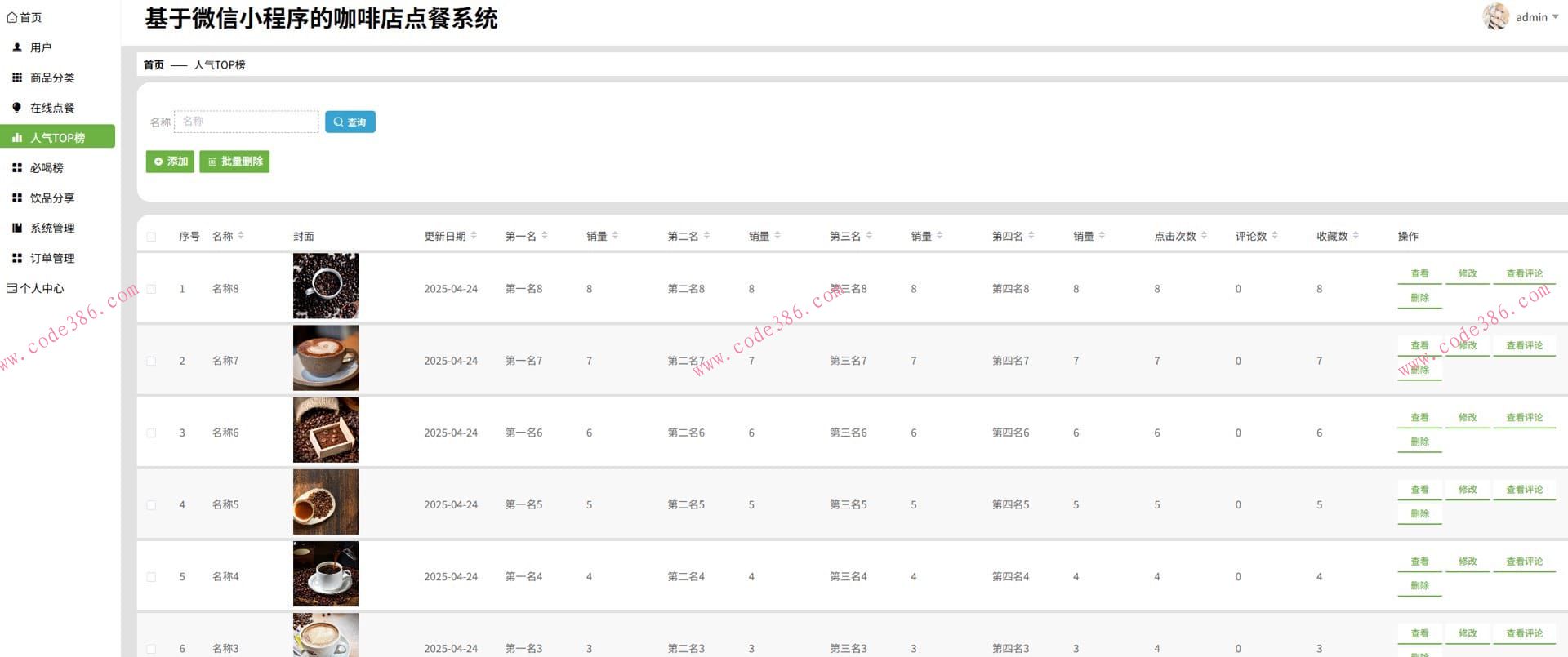Click the 人气TOP榜 bar chart icon

pyautogui.click(x=17, y=138)
